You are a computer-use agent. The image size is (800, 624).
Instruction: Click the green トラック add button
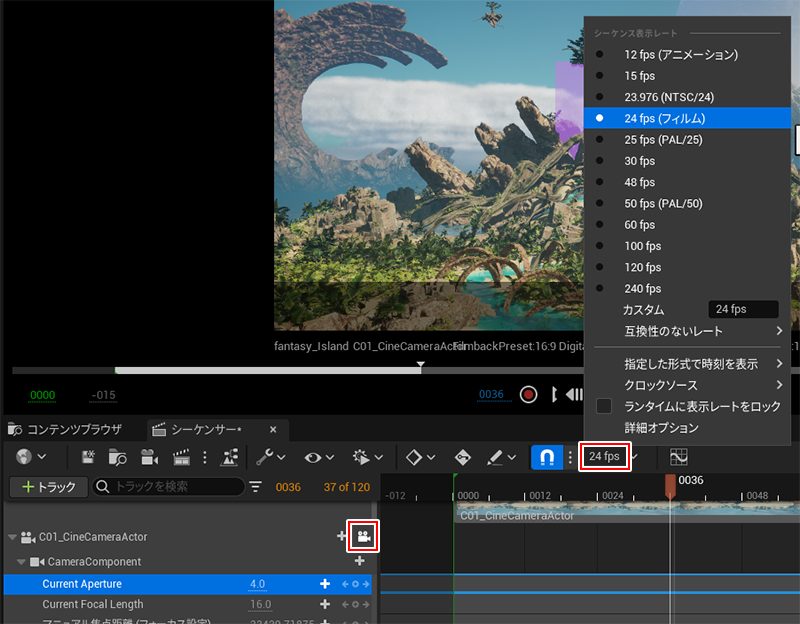tap(46, 487)
